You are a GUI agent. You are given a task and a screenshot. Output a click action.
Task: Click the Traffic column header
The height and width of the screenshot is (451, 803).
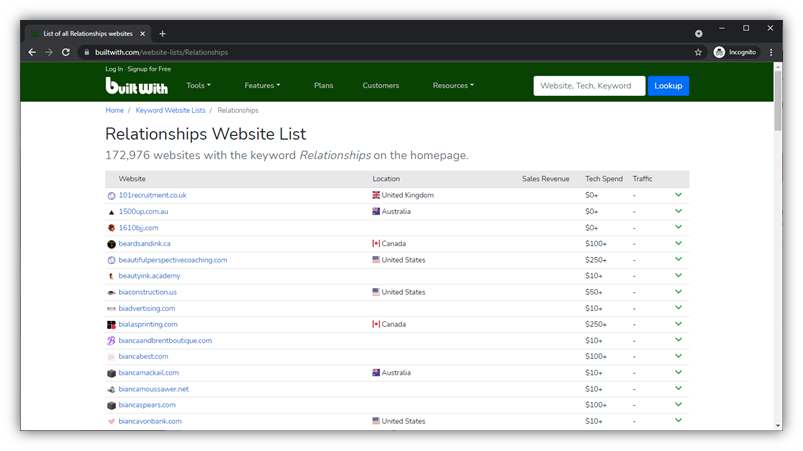(642, 179)
